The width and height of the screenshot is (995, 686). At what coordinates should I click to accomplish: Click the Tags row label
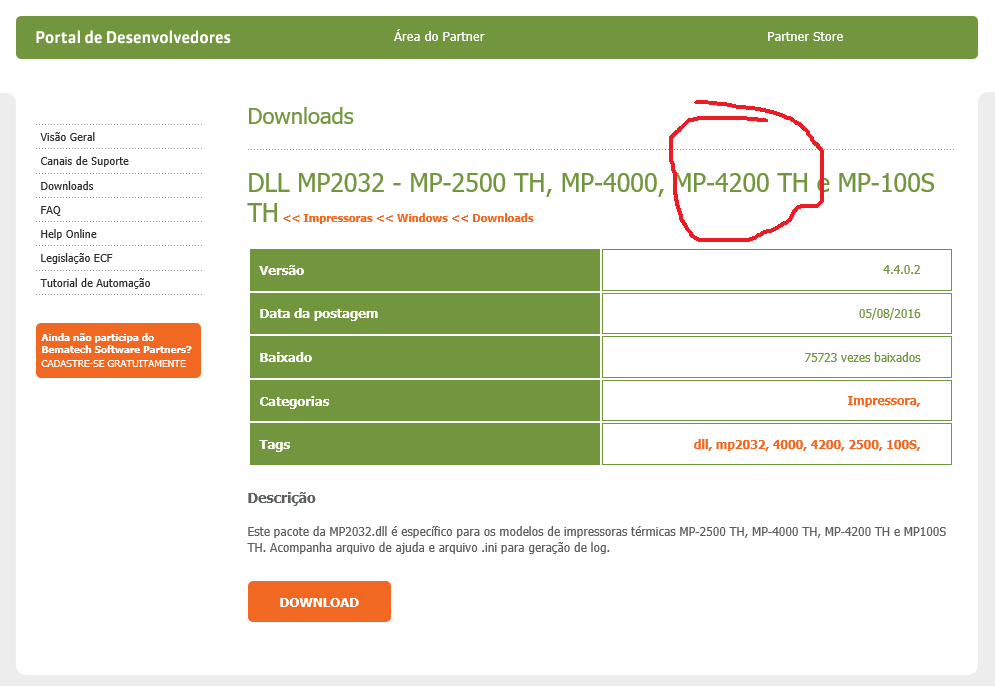275,444
